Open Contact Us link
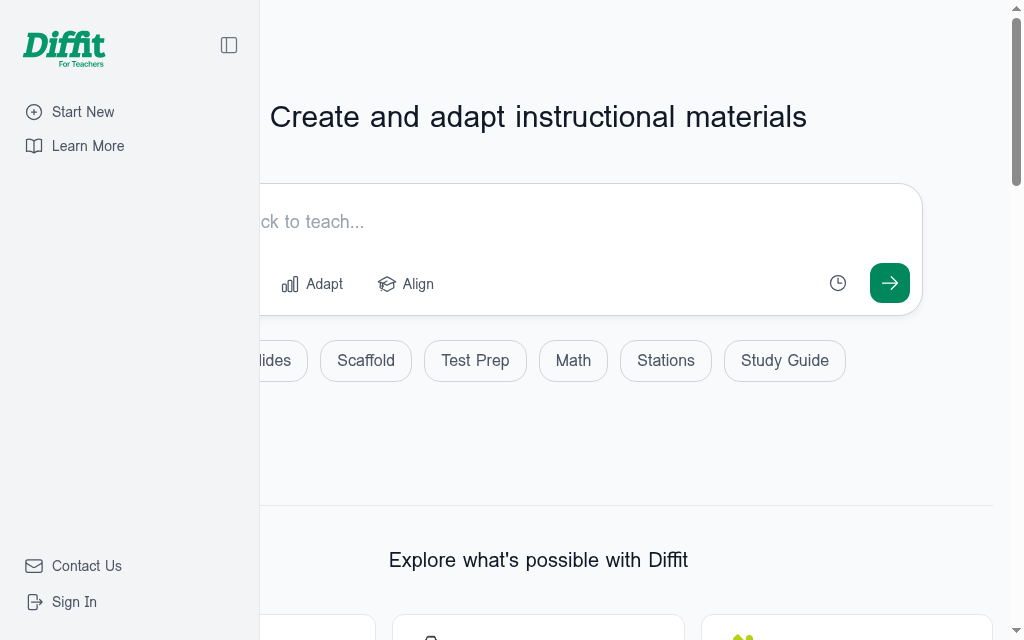Viewport: 1024px width, 640px height. click(74, 566)
